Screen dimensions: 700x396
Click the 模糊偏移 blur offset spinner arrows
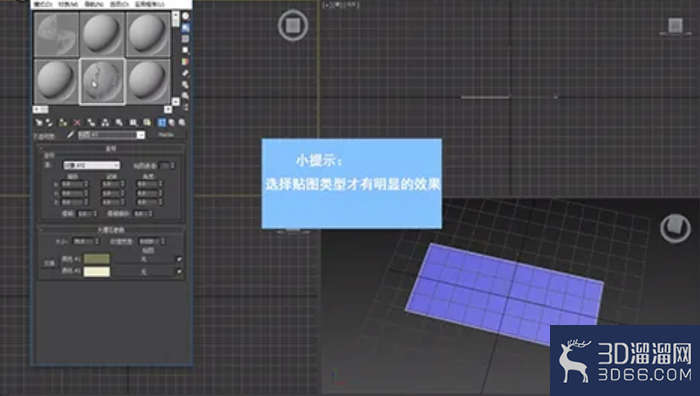tap(150, 213)
